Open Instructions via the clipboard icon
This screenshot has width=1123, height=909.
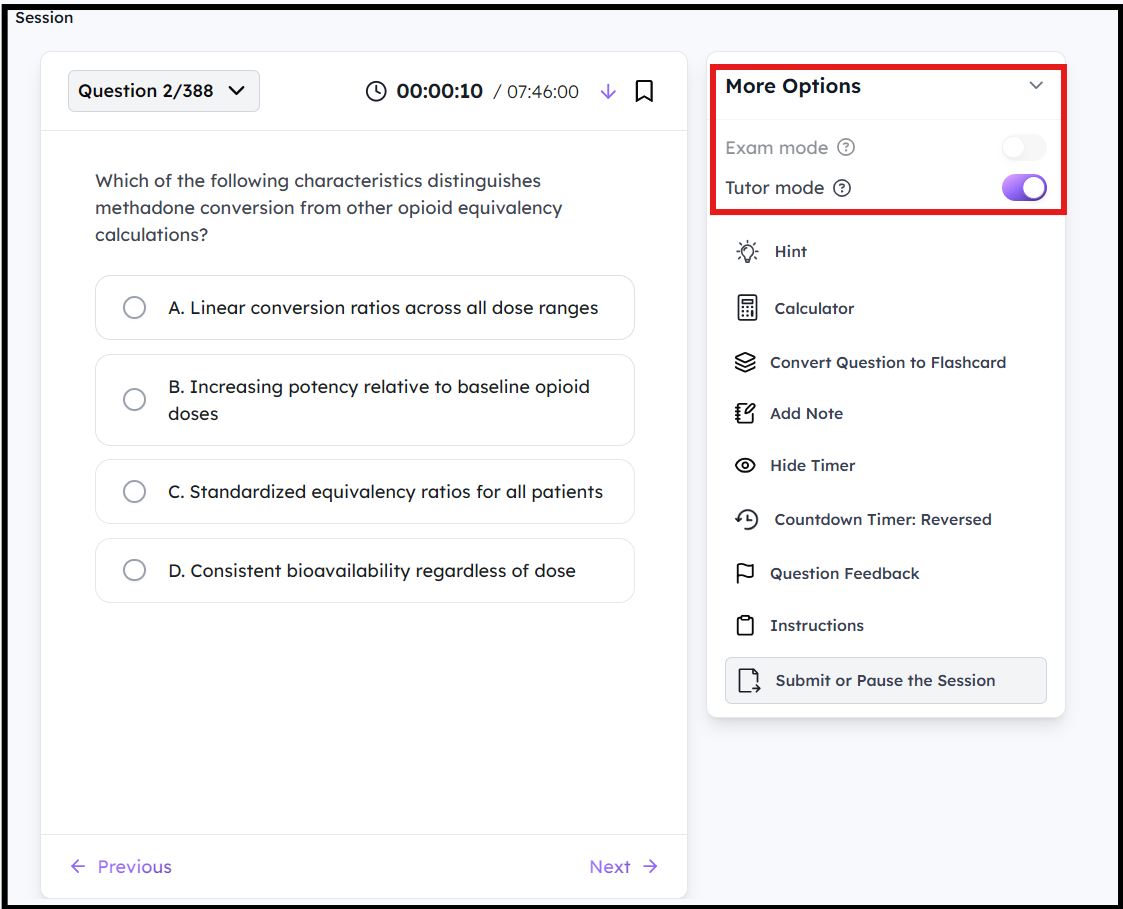coord(745,625)
